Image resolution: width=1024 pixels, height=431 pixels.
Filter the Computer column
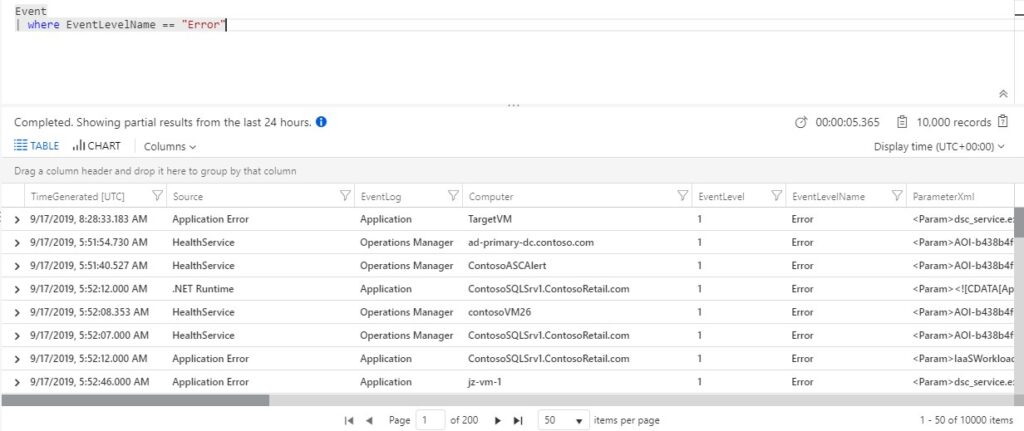(682, 196)
